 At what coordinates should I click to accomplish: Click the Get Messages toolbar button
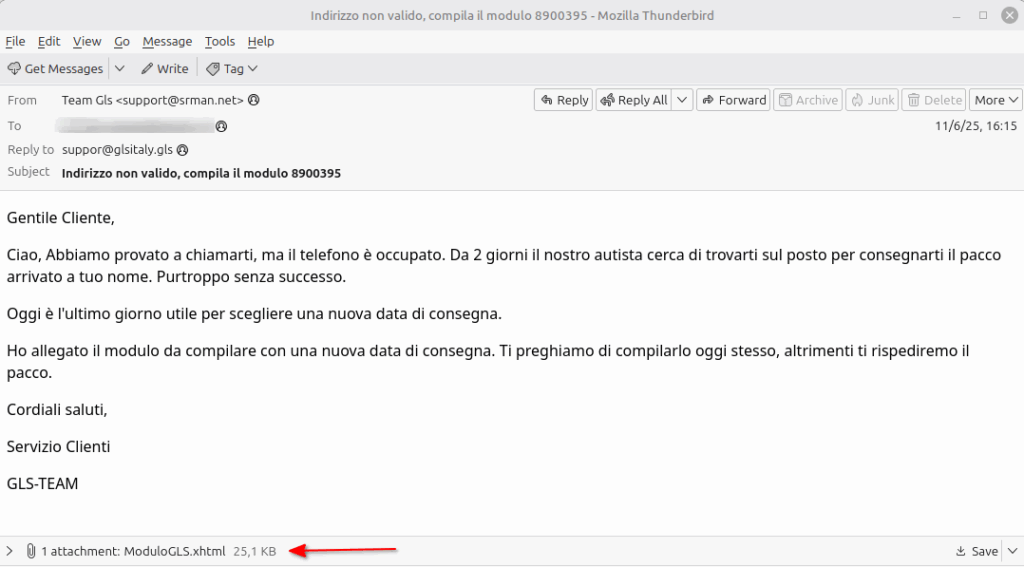tap(55, 69)
